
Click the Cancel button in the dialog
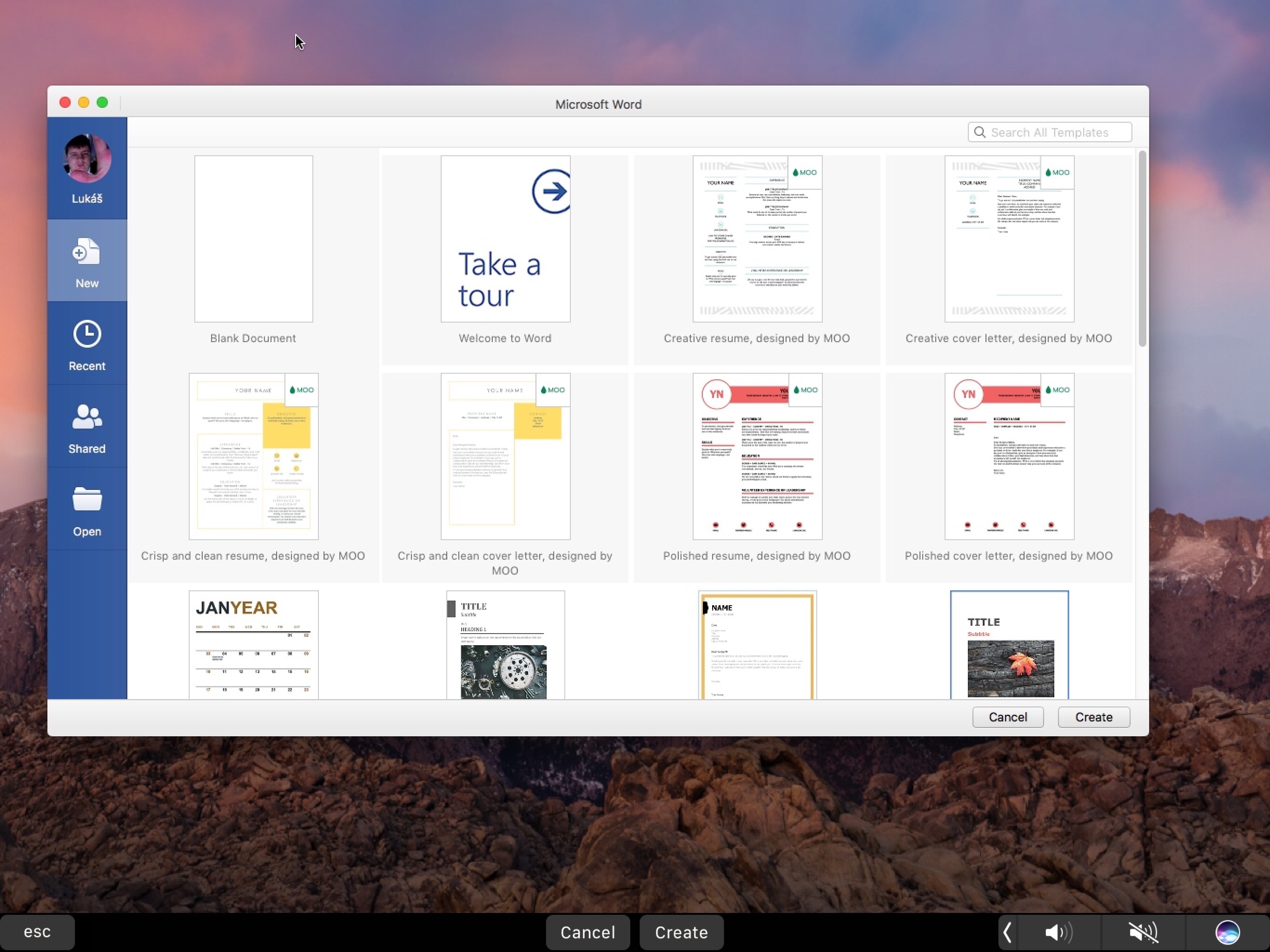pyautogui.click(x=1008, y=717)
